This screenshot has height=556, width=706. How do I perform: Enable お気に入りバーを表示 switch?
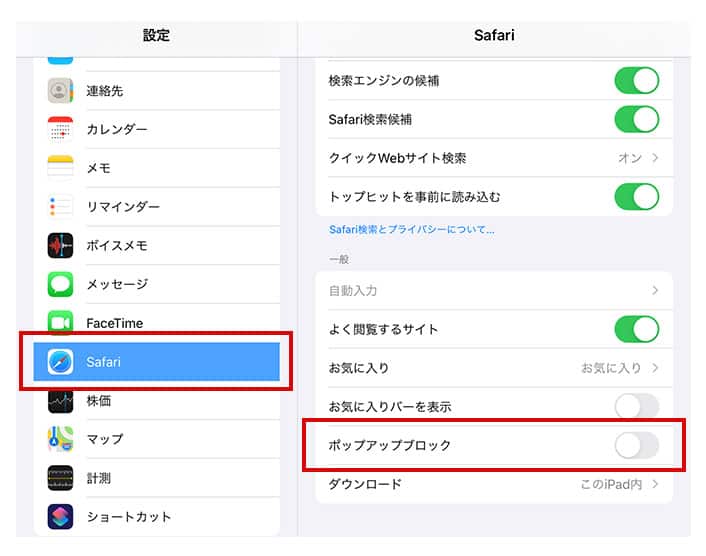tap(636, 407)
